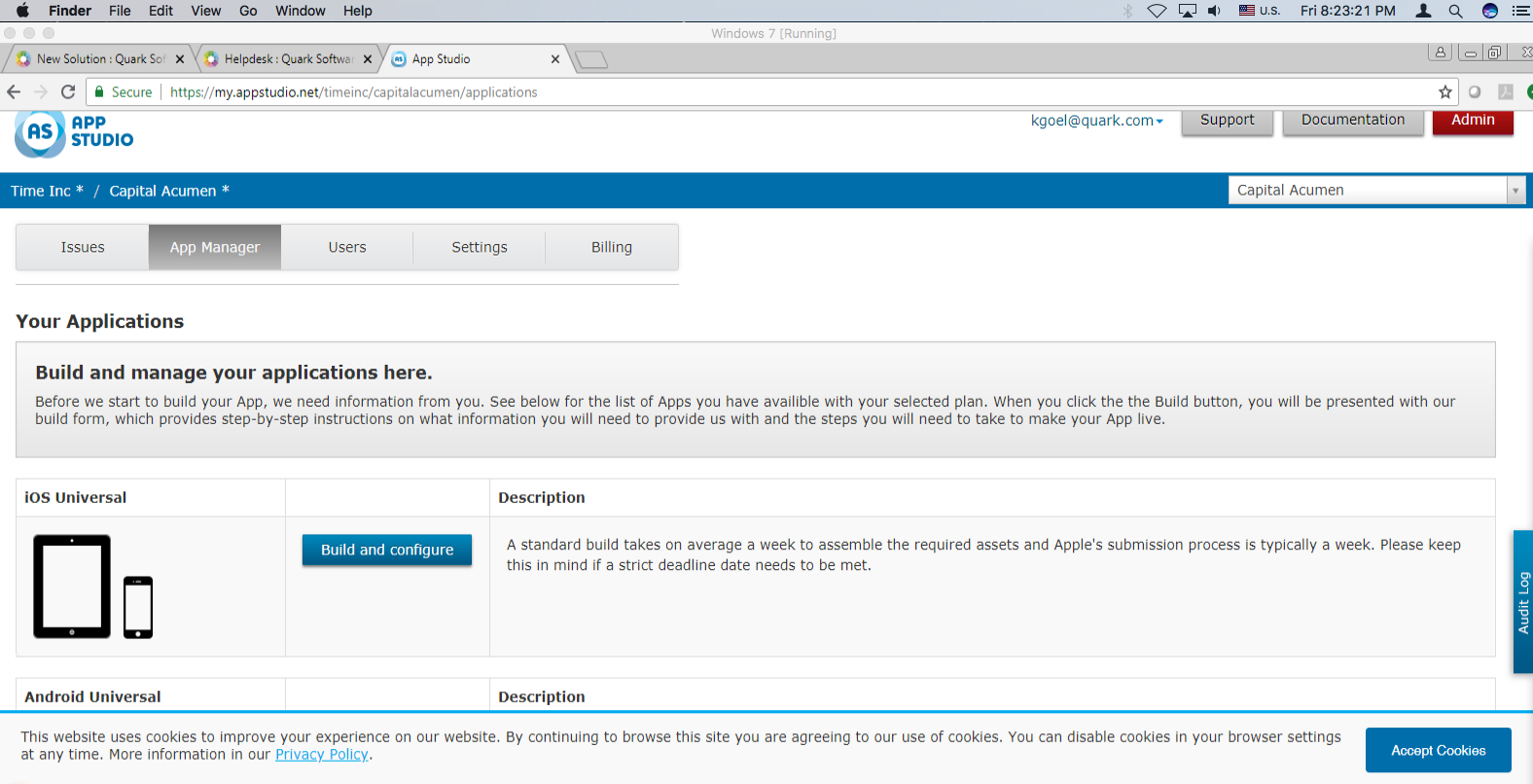Viewport: 1533px width, 784px height.
Task: Click the iOS tablet and phone image
Action: [93, 587]
